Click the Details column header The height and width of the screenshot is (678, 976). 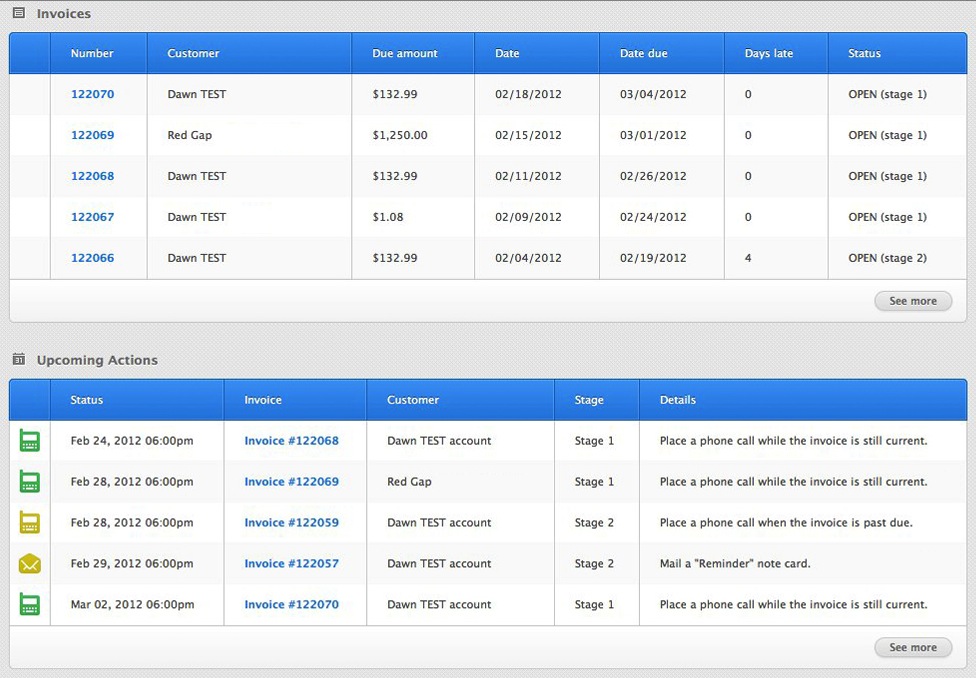point(677,400)
